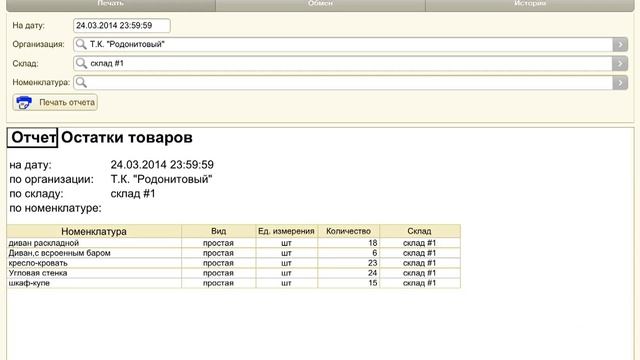Expand the Организация selection arrow
Image resolution: width=640 pixels, height=360 pixels.
(620, 44)
